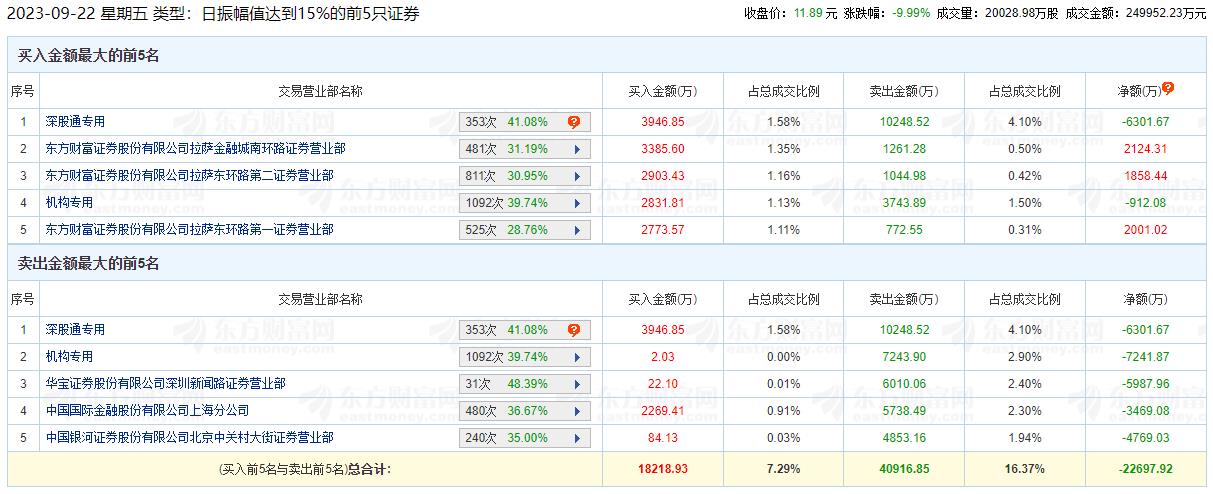Click sell amount 7243.90

click(904, 357)
